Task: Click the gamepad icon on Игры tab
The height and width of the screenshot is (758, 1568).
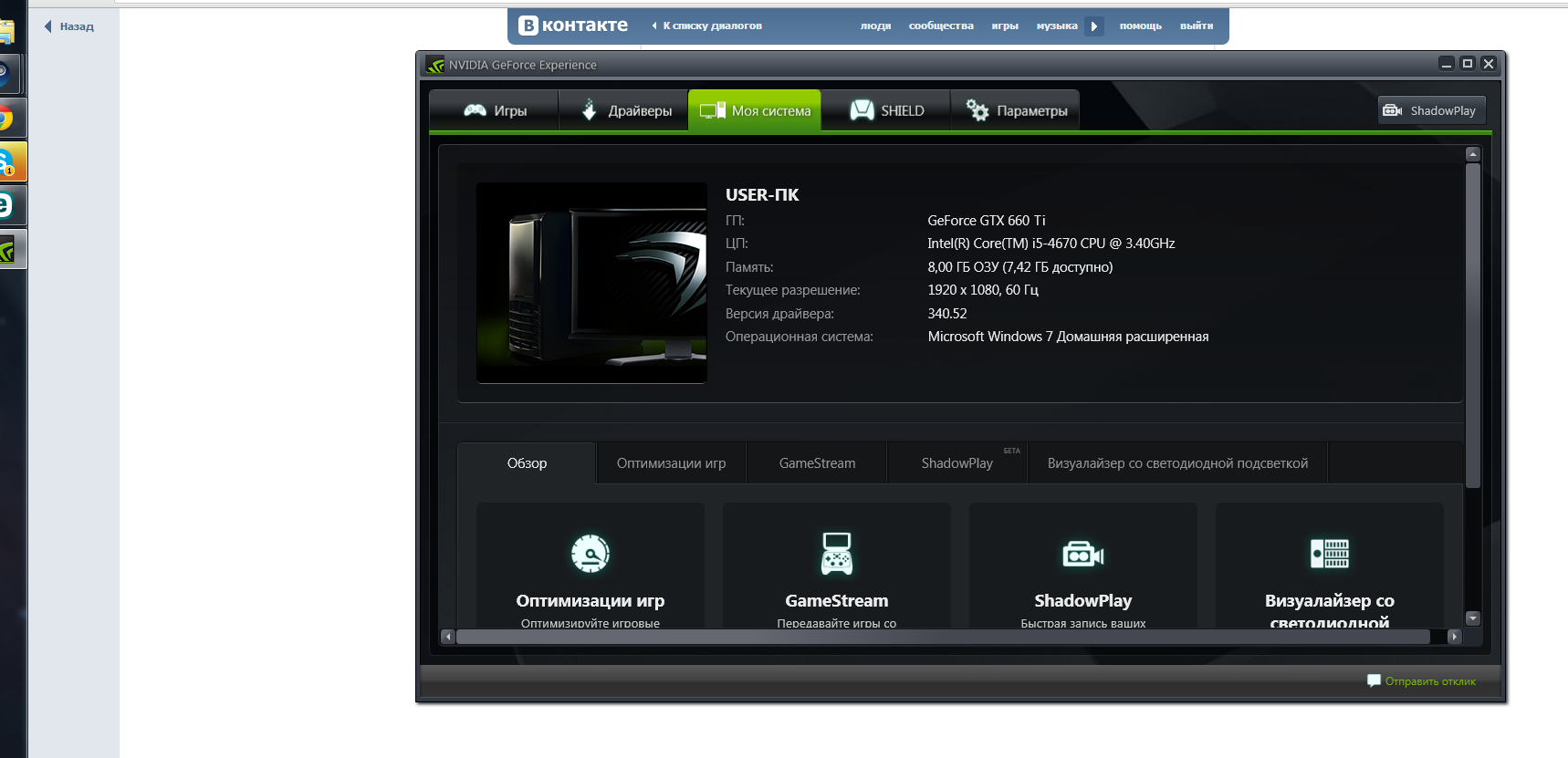Action: (x=476, y=110)
